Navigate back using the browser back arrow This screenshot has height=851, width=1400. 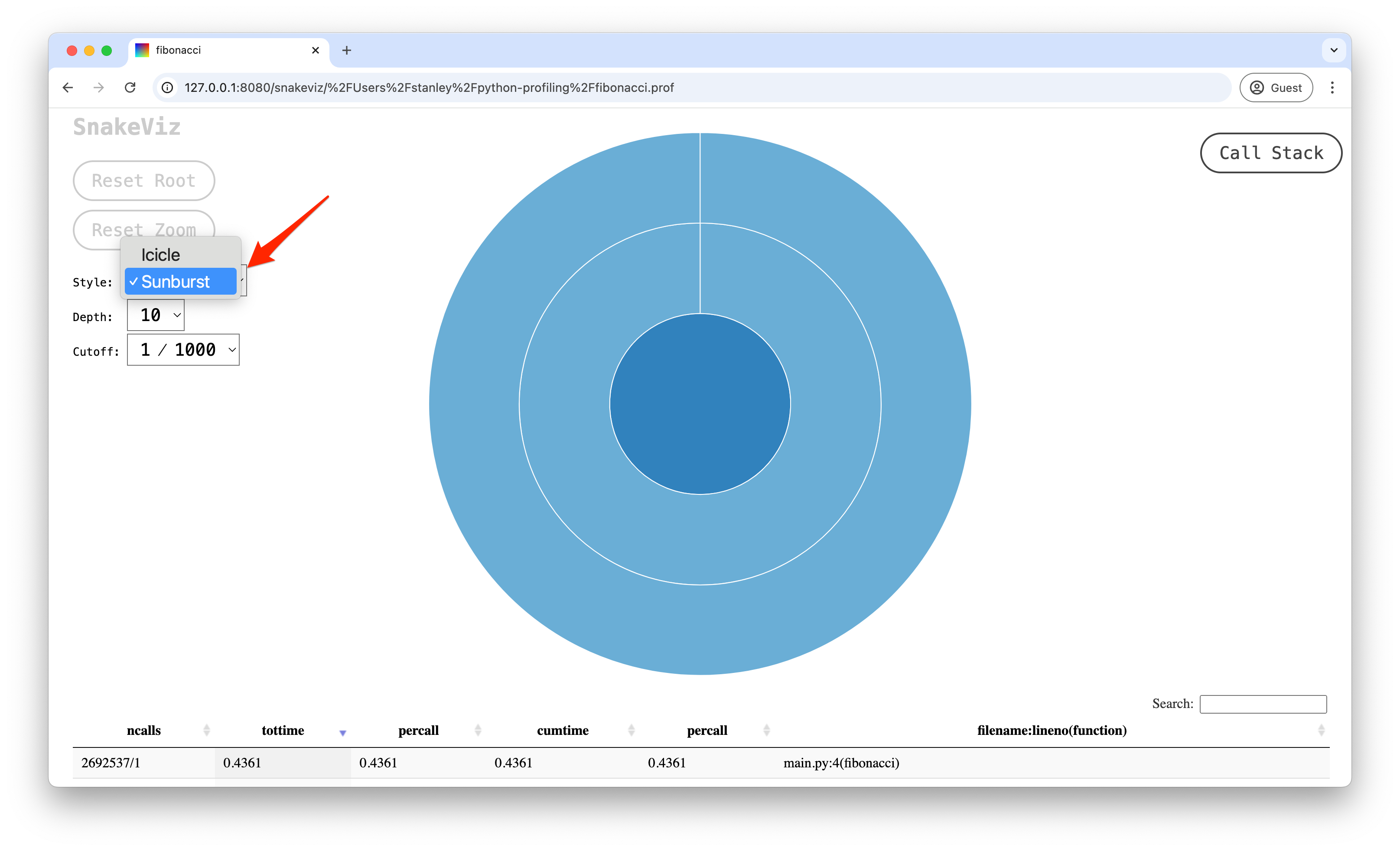(x=68, y=88)
